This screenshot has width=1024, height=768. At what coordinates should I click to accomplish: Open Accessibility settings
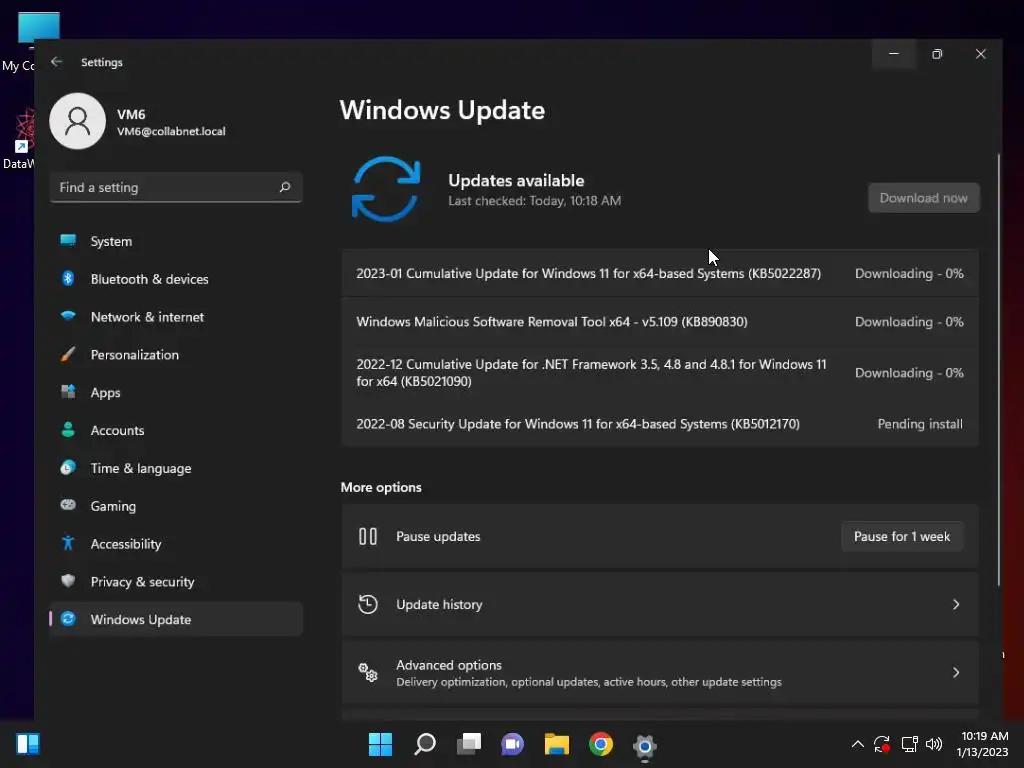tap(176, 544)
